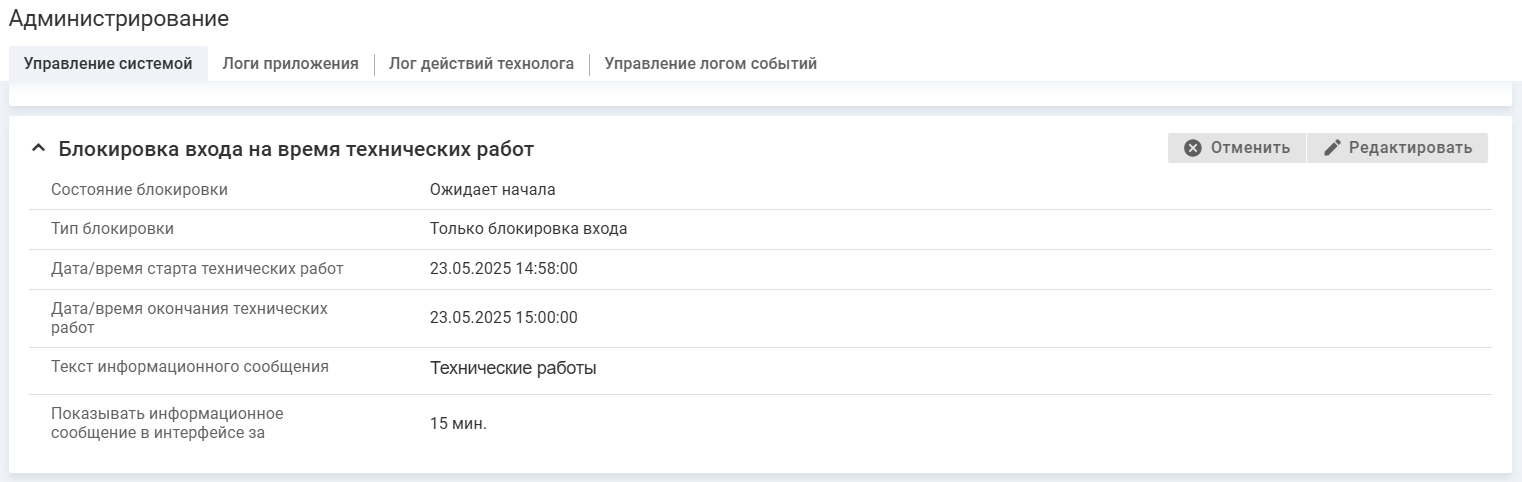Click the Дата/время старта технических работ label
Image resolution: width=1522 pixels, height=482 pixels.
[197, 268]
